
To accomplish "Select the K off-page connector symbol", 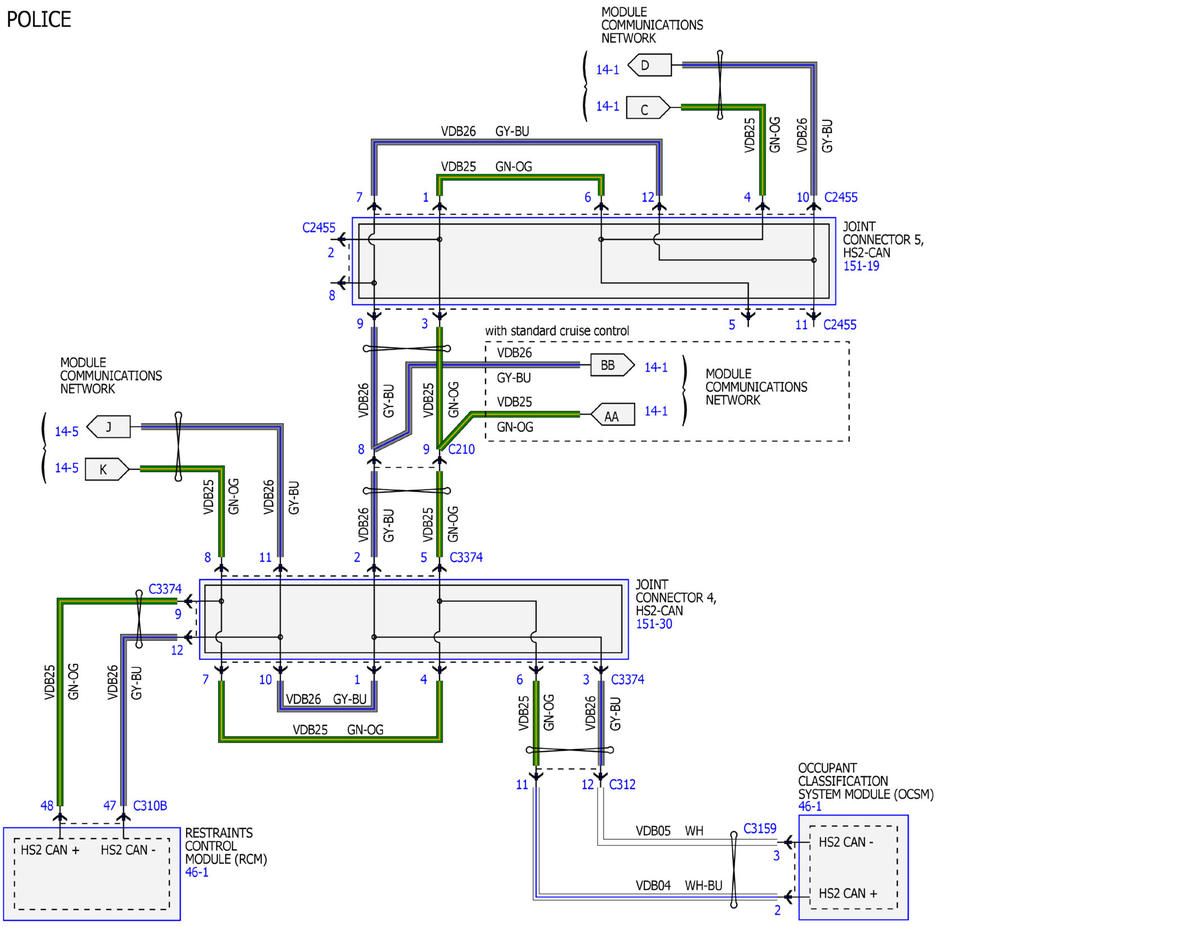I will tap(106, 467).
